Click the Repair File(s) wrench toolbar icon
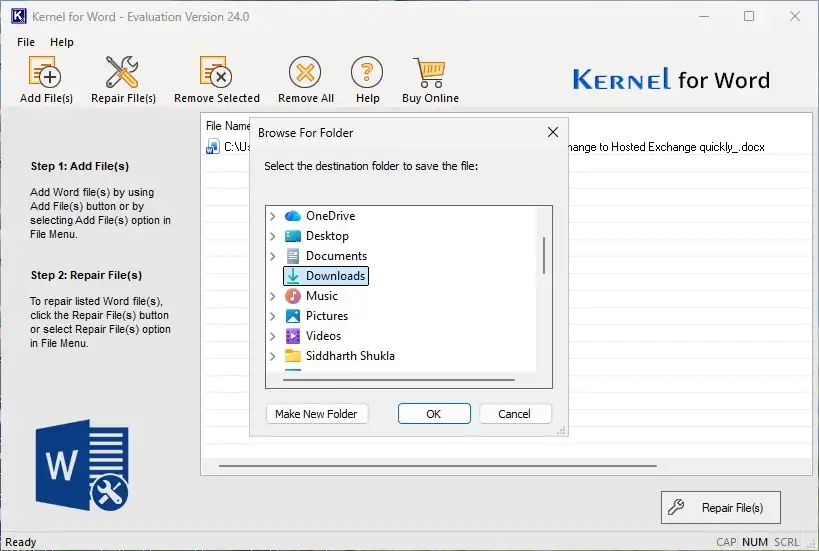Viewport: 819px width, 551px height. tap(122, 72)
